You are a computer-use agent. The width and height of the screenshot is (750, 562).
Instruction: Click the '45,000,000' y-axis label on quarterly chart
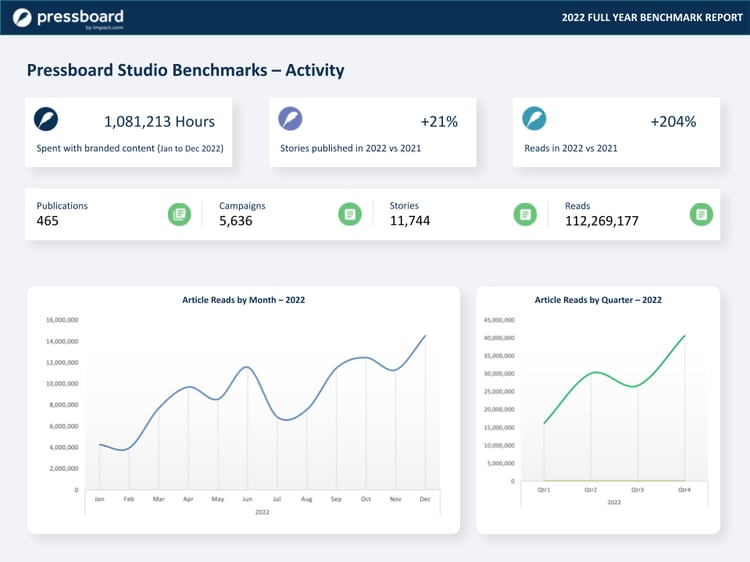(499, 320)
